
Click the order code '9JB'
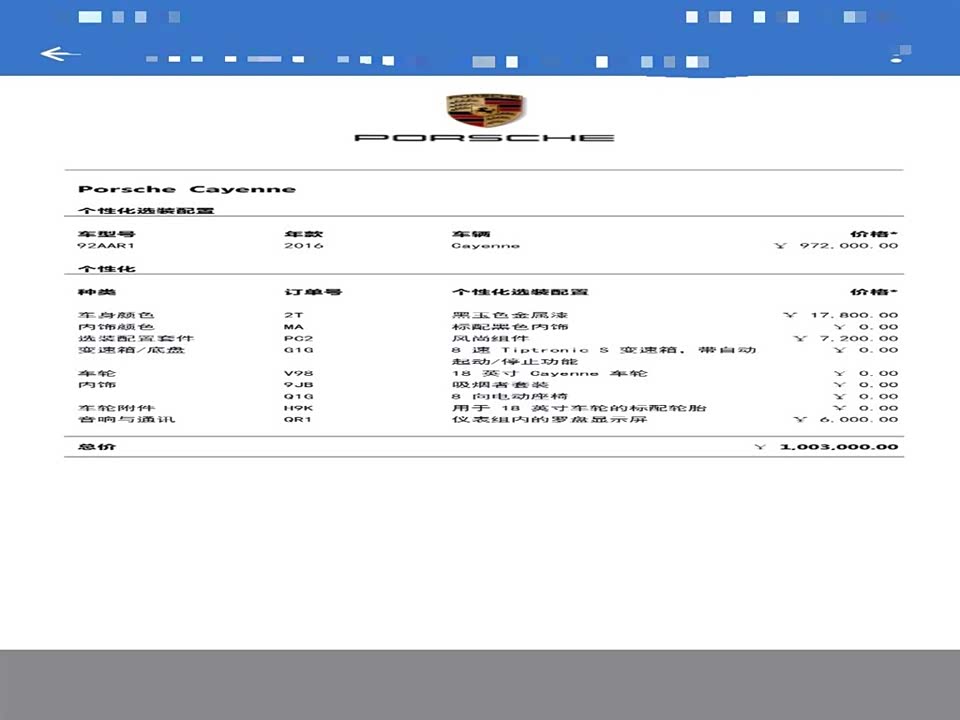pyautogui.click(x=298, y=384)
